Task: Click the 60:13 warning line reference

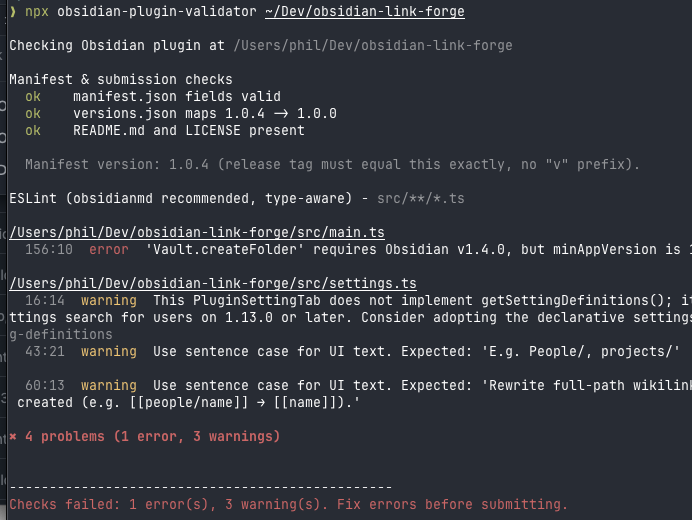Action: (45, 385)
